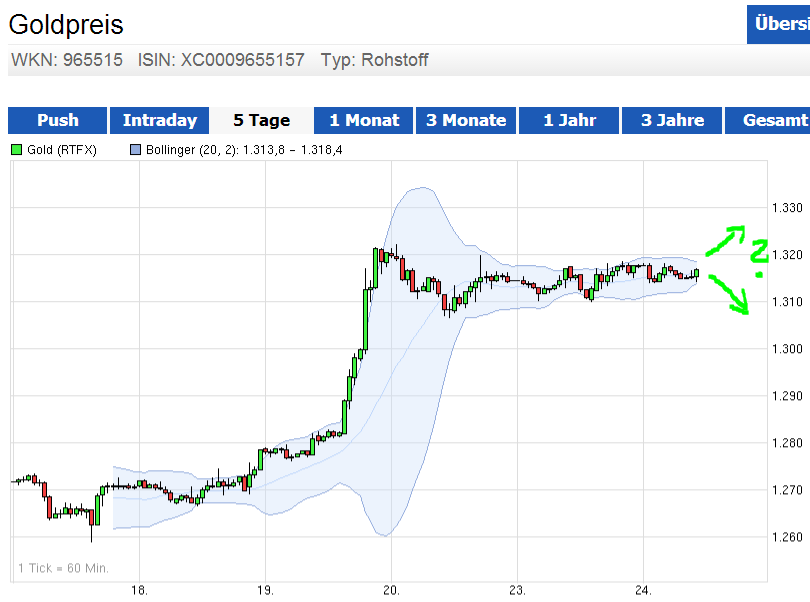Click the date label 23. on axis
The height and width of the screenshot is (602, 810).
[x=517, y=590]
